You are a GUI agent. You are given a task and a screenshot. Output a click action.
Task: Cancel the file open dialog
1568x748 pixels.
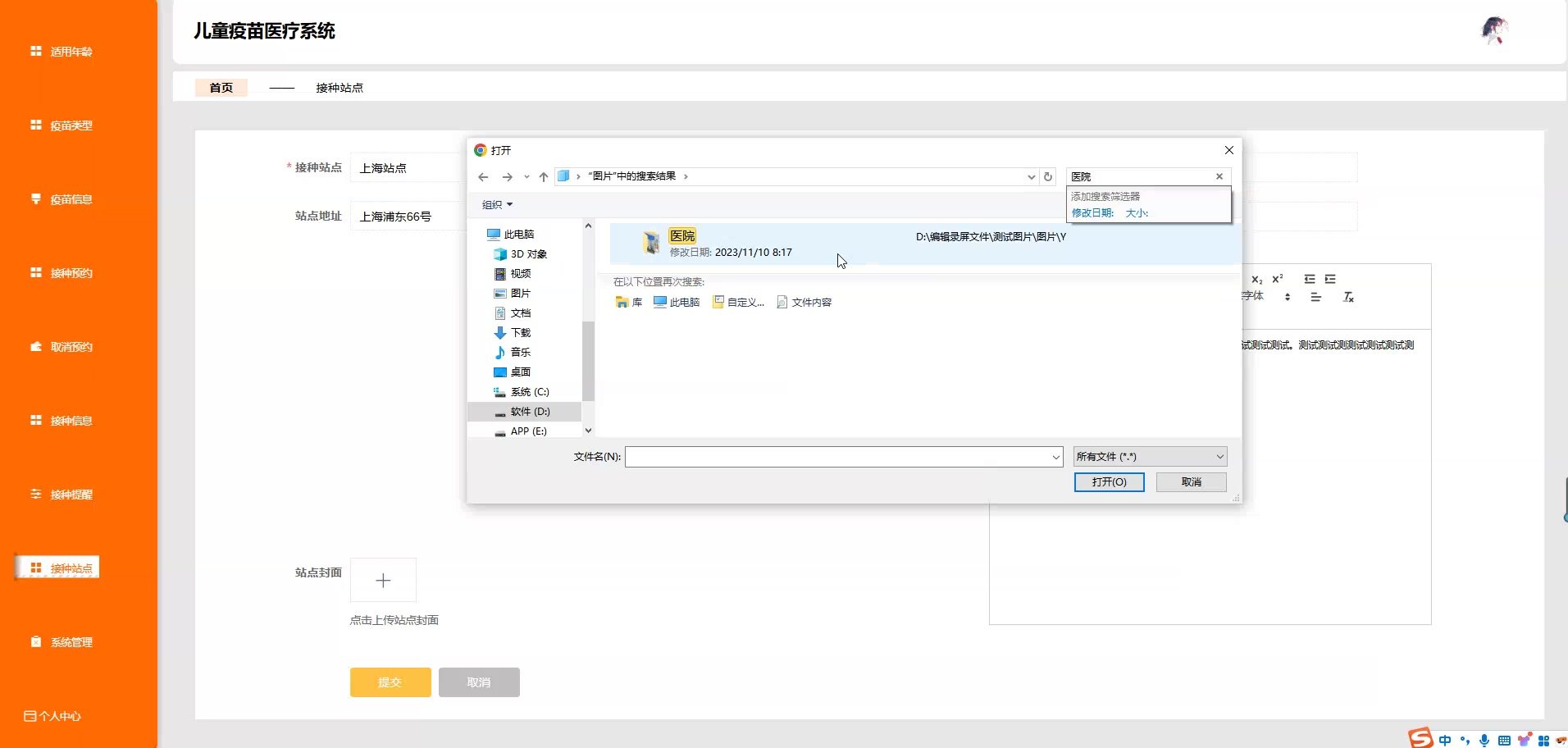1191,482
